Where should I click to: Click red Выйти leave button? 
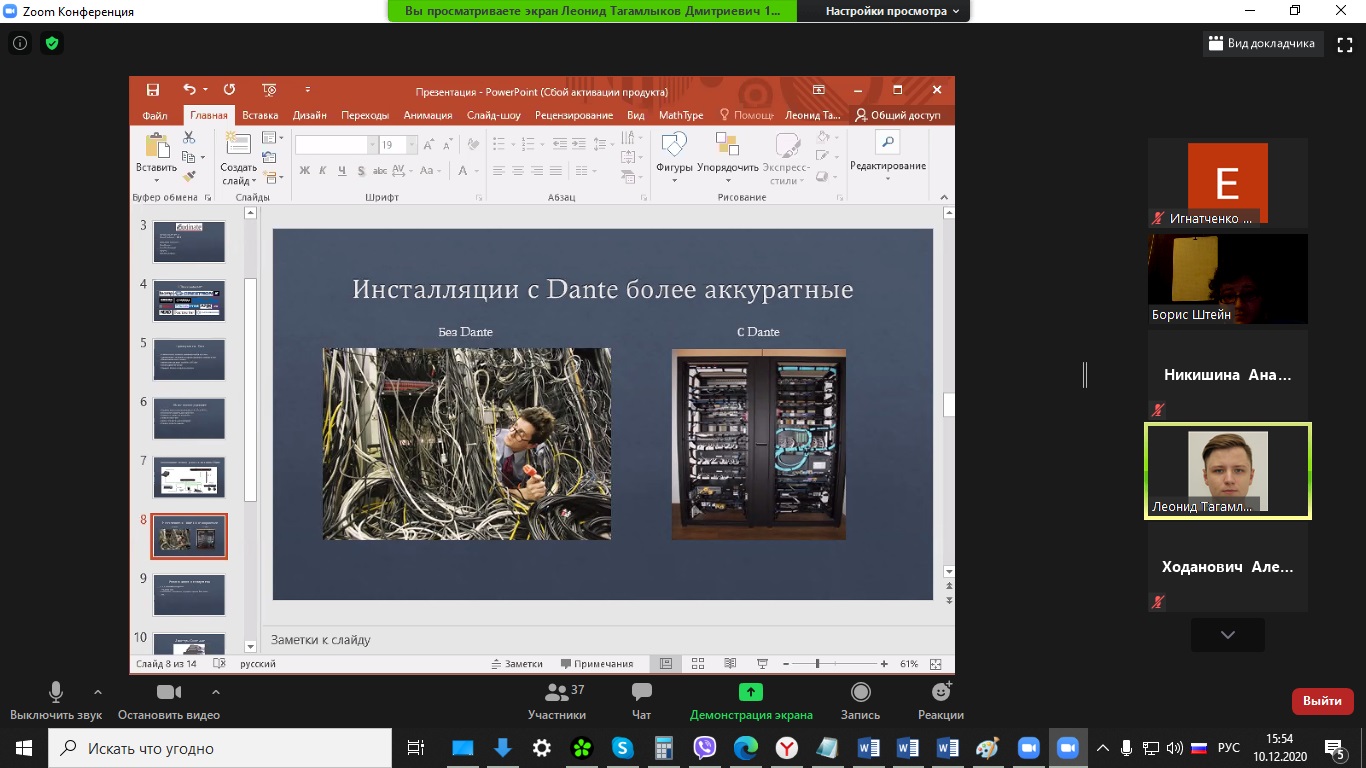tap(1322, 701)
